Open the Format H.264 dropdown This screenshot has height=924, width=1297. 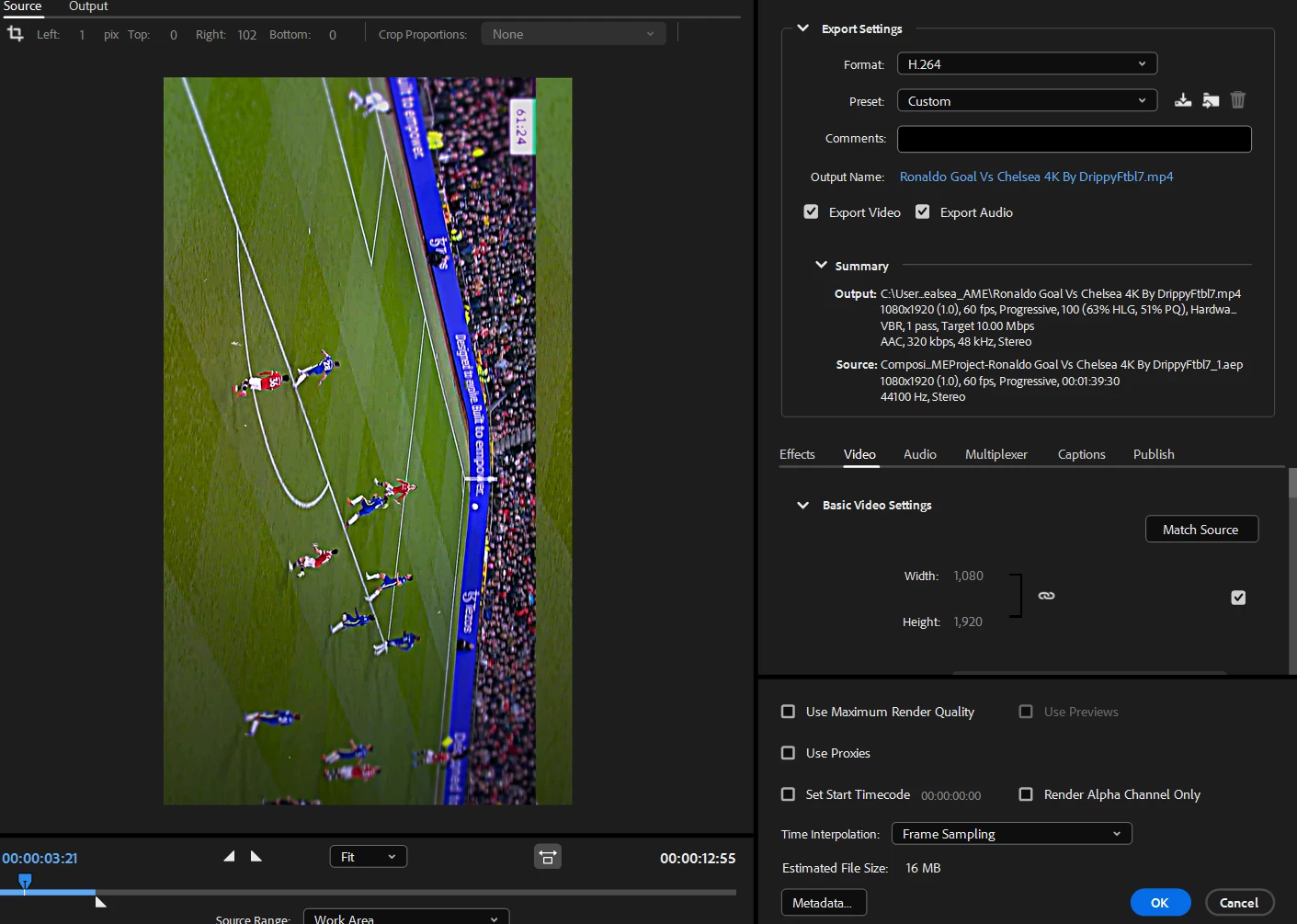[1027, 63]
